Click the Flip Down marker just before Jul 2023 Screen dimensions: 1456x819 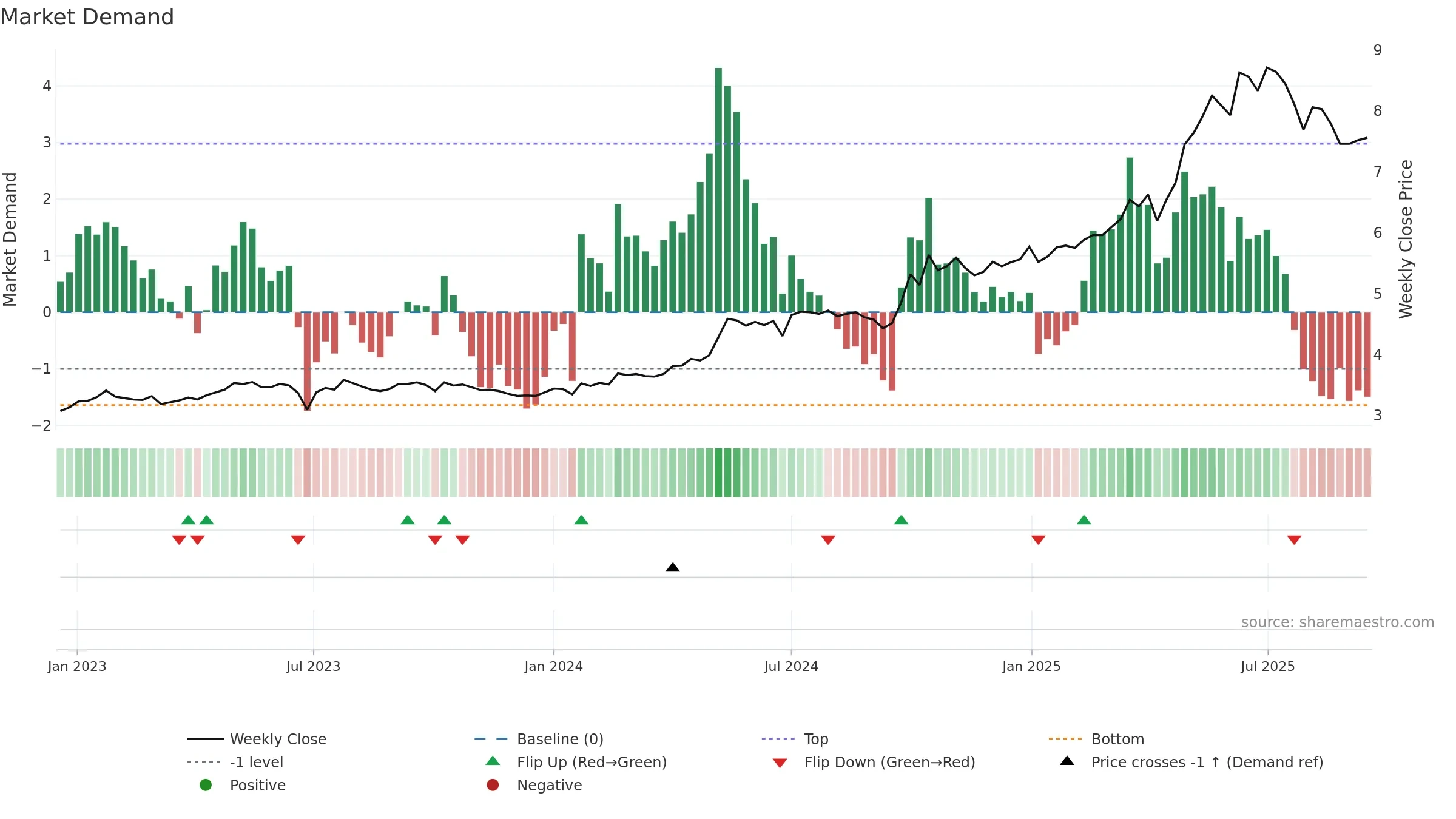pos(298,540)
